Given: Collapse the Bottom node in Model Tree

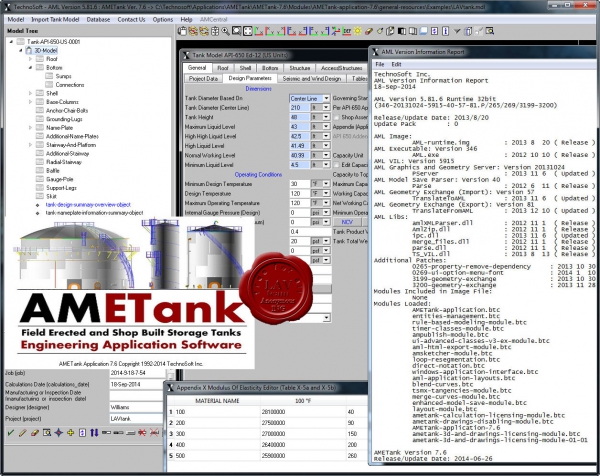Looking at the screenshot, I should coord(30,68).
